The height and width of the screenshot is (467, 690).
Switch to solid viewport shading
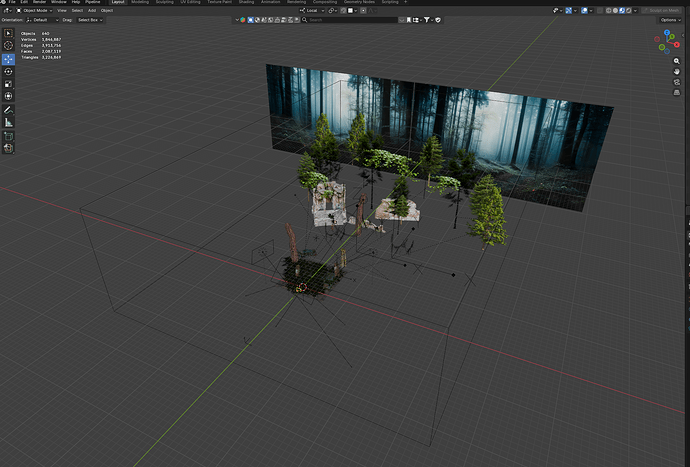point(615,11)
